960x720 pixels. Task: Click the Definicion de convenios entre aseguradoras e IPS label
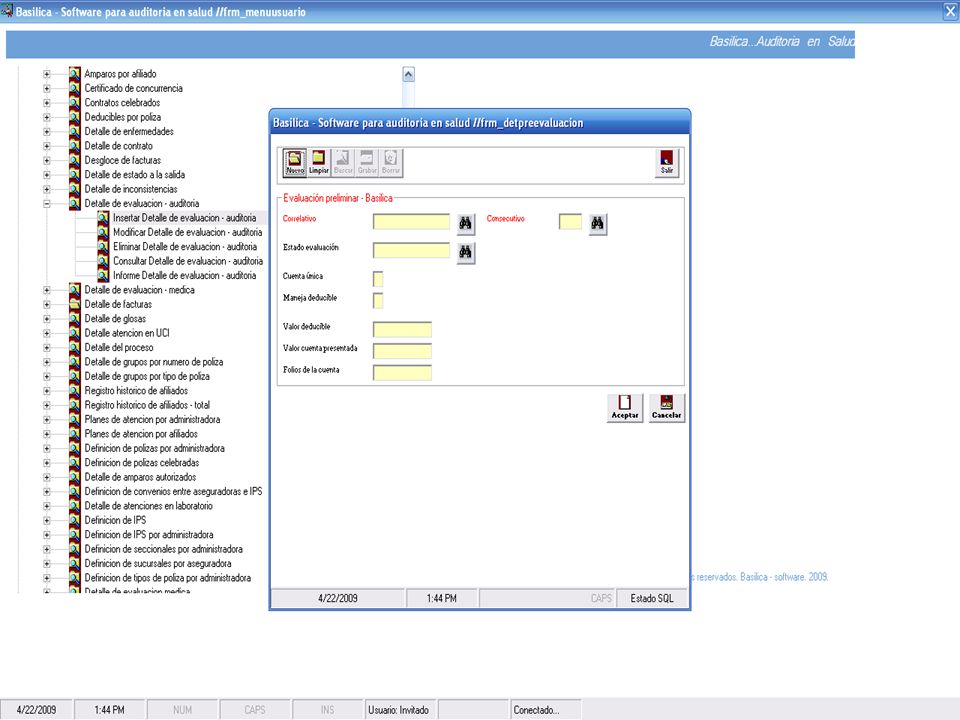pyautogui.click(x=173, y=492)
